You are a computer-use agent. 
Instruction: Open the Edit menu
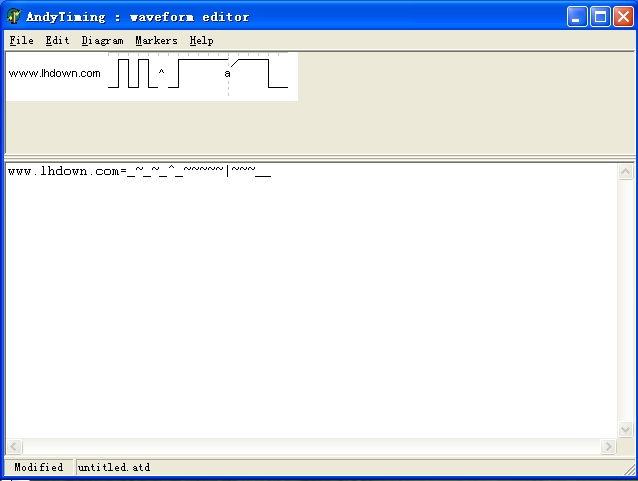[57, 41]
